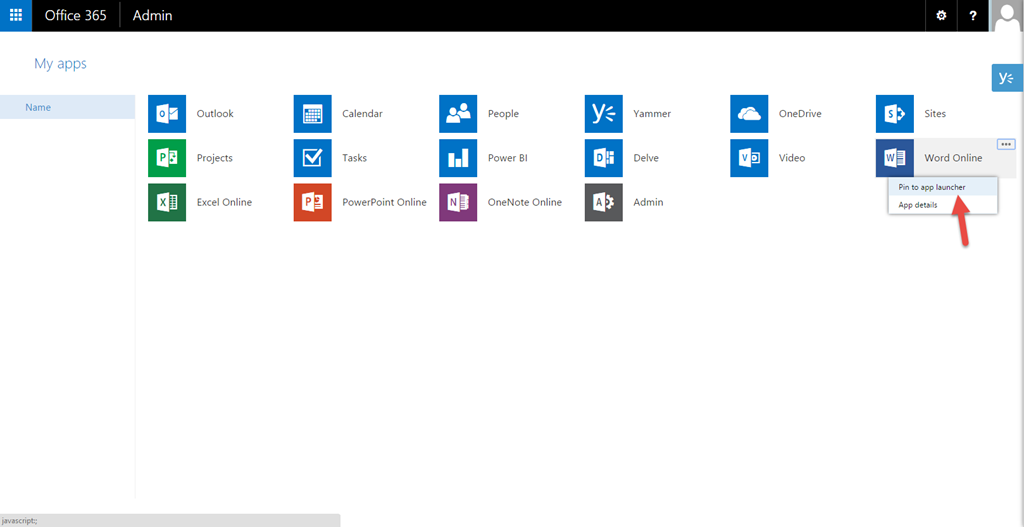Open the Tasks app tile icon
Image resolution: width=1024 pixels, height=527 pixels.
[313, 158]
